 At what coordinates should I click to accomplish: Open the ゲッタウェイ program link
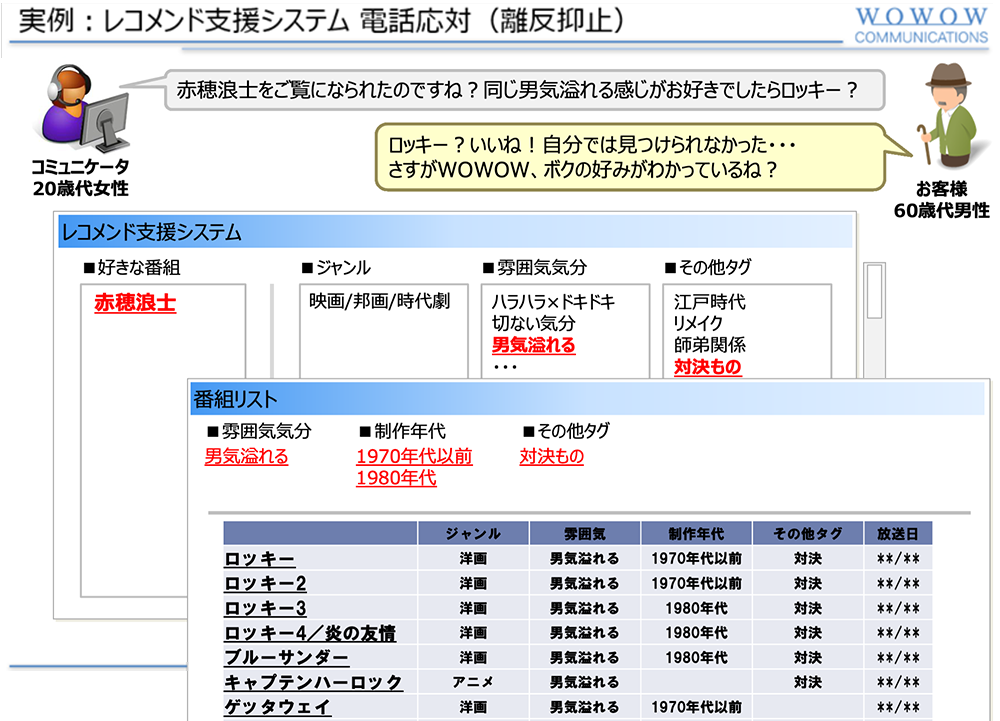(277, 708)
